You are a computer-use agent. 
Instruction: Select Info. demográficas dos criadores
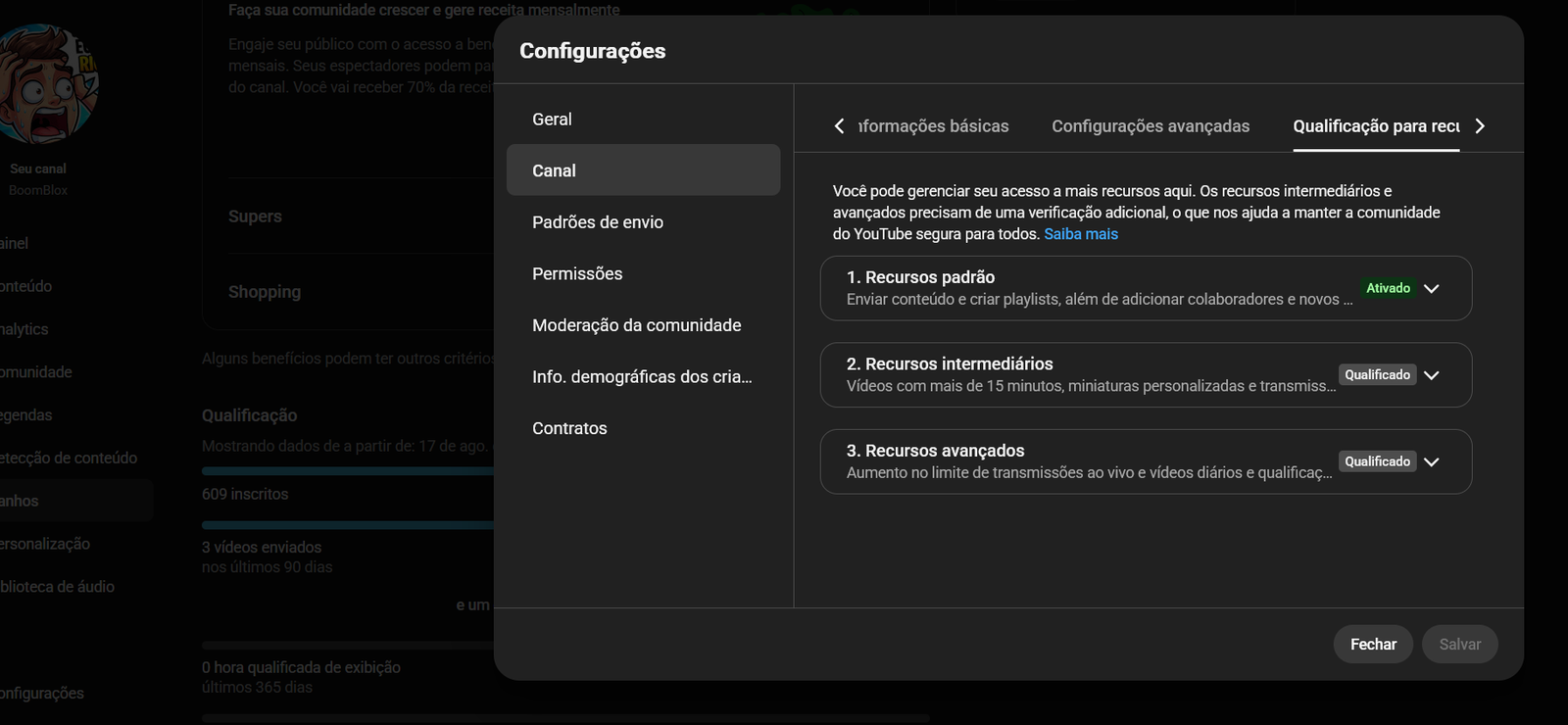643,377
